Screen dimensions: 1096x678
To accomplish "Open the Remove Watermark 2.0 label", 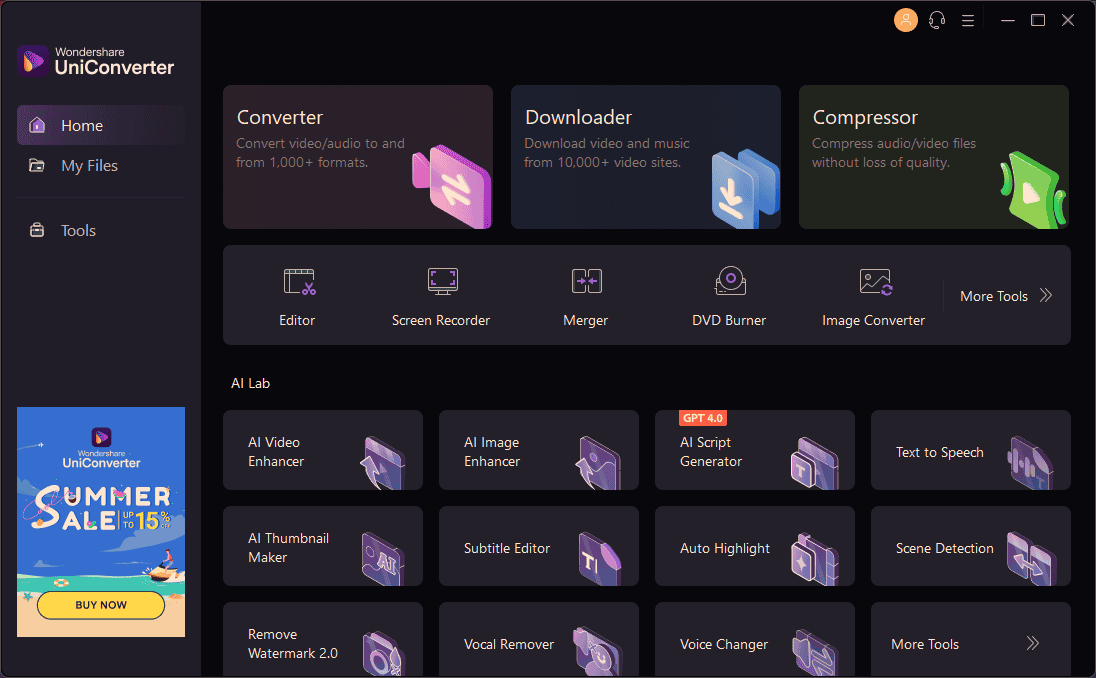I will pyautogui.click(x=292, y=644).
